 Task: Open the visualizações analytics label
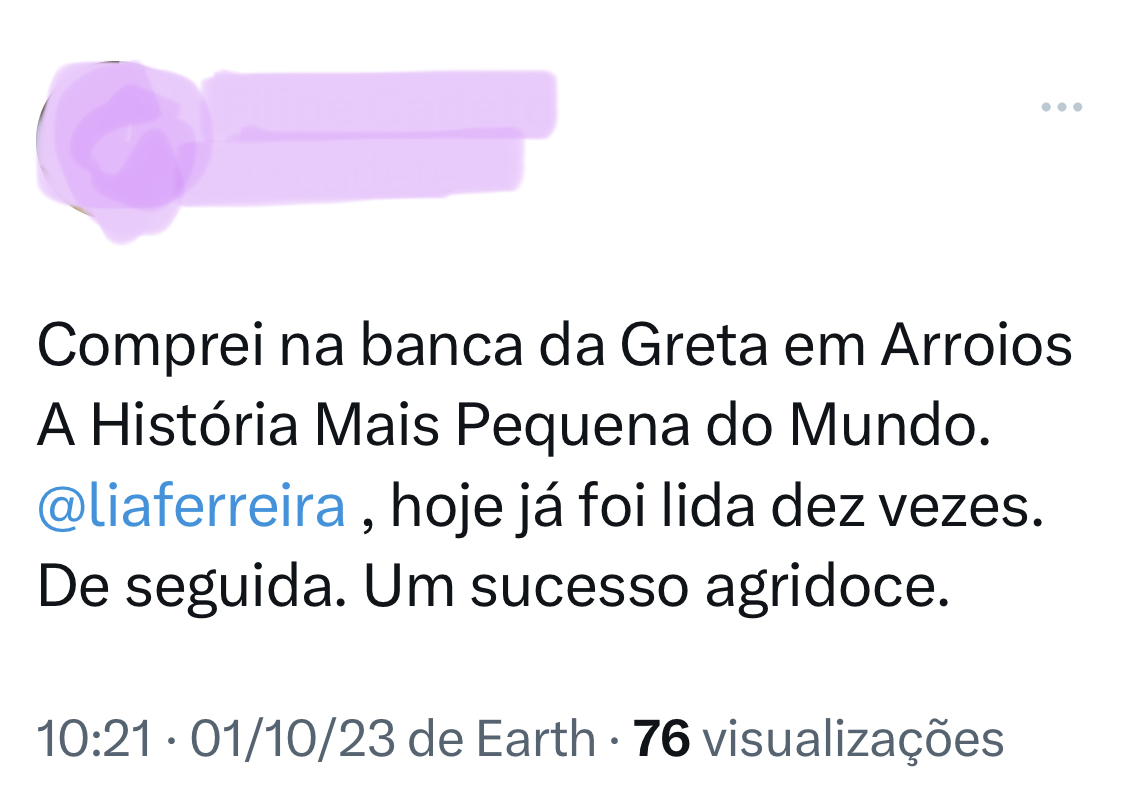853,740
